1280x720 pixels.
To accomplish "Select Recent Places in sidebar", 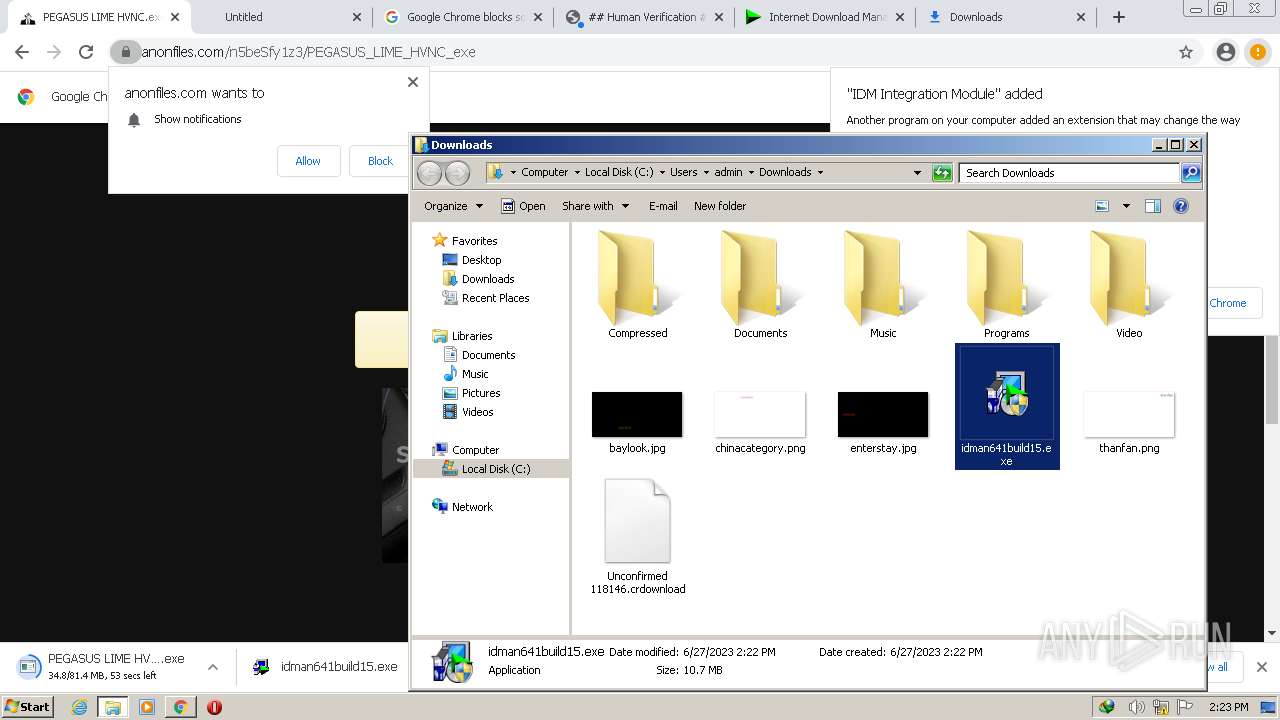I will (x=495, y=298).
